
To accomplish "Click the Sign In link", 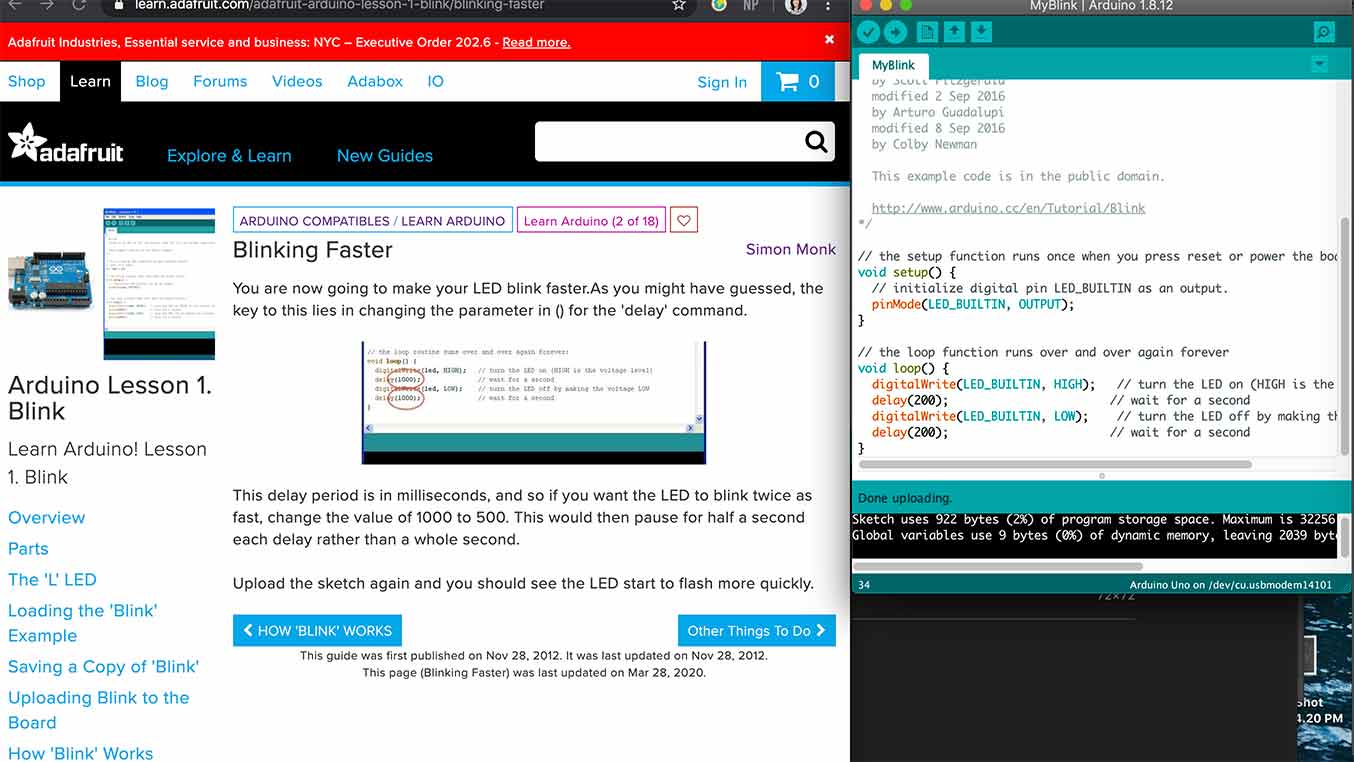I will pos(722,83).
